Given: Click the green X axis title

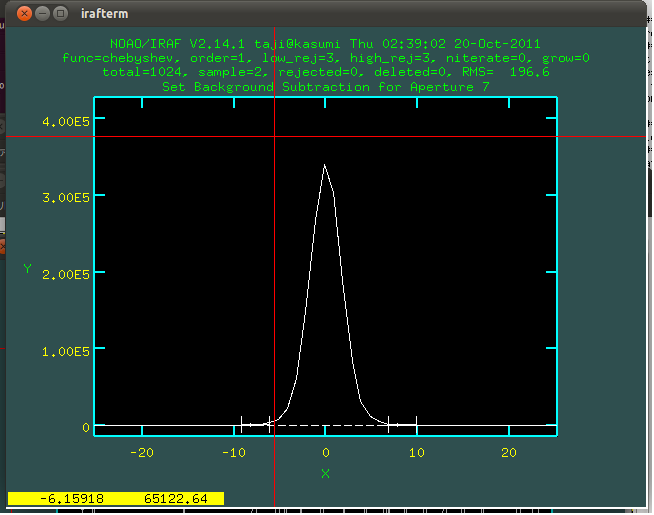Looking at the screenshot, I should (x=326, y=474).
